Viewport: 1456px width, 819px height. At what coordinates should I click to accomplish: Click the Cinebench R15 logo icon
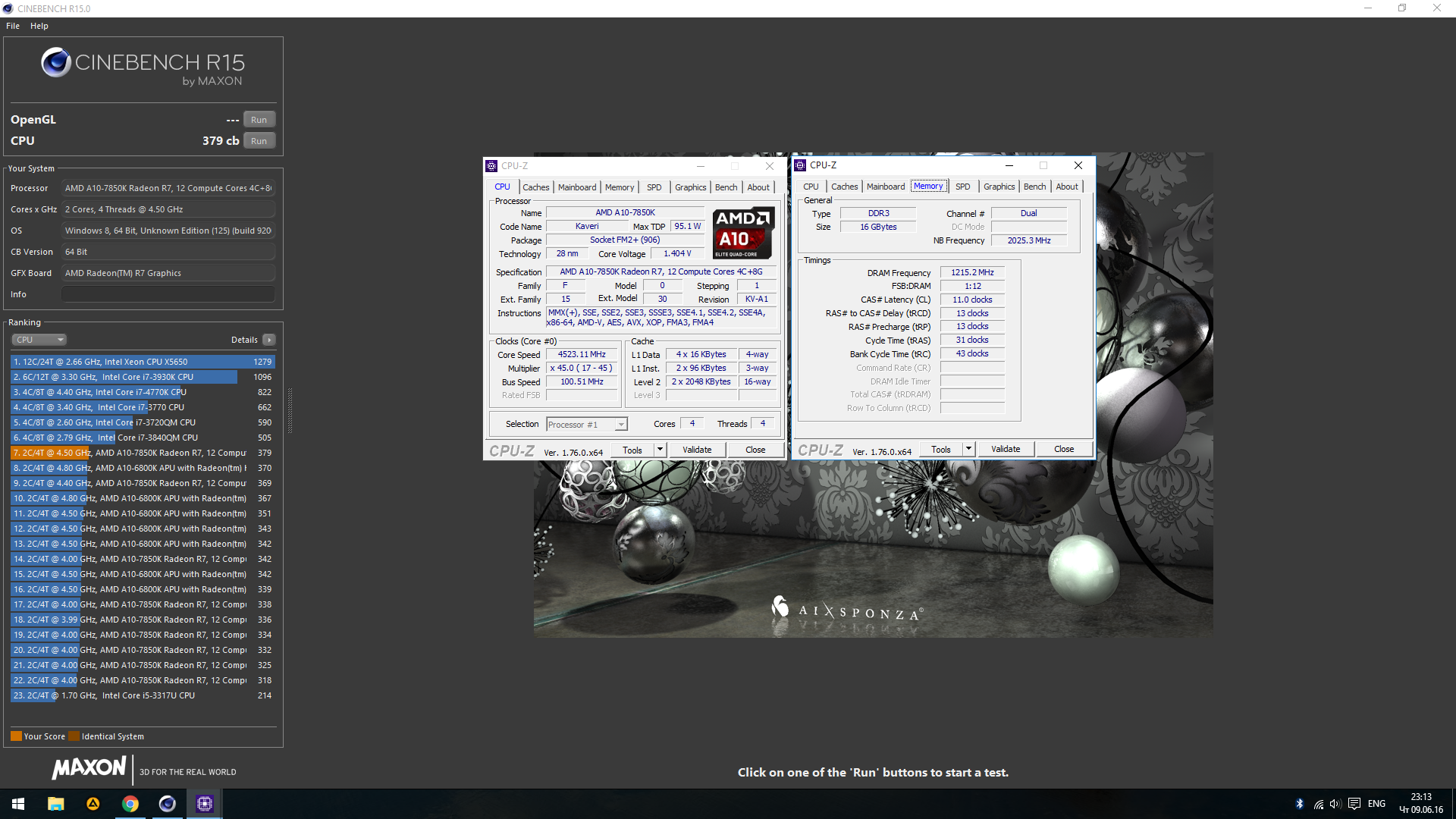[x=56, y=62]
